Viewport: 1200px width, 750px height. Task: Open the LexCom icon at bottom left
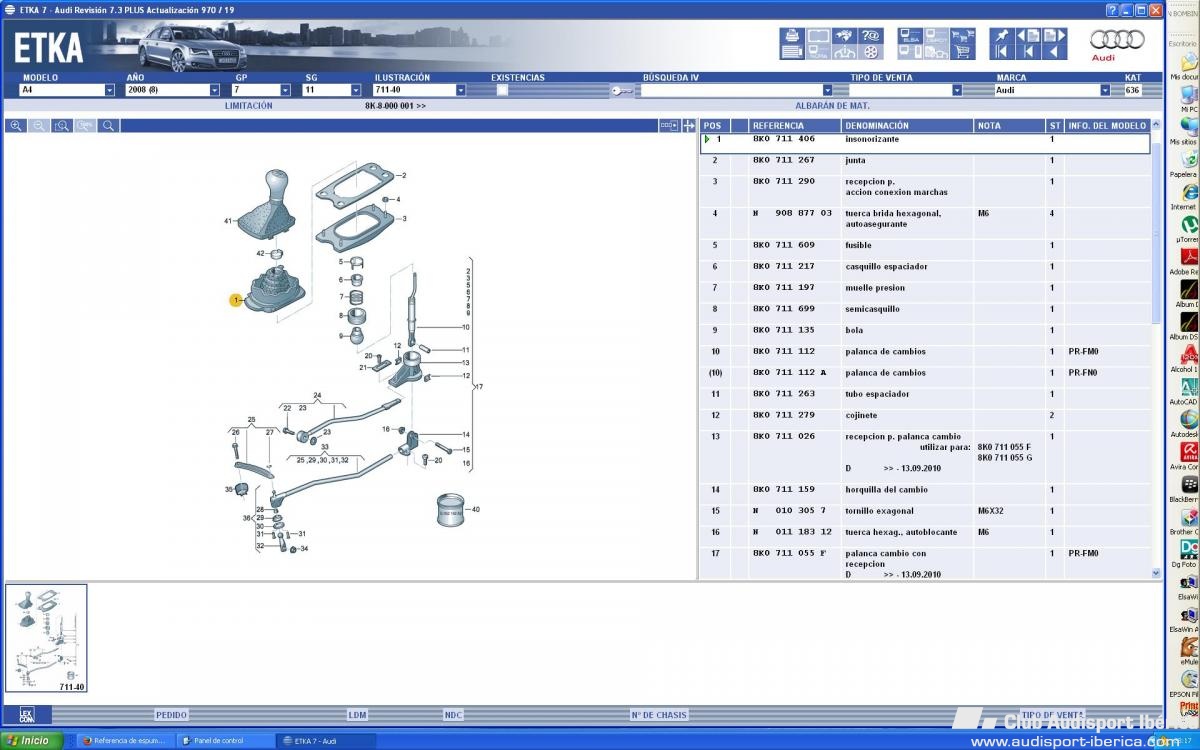27,714
